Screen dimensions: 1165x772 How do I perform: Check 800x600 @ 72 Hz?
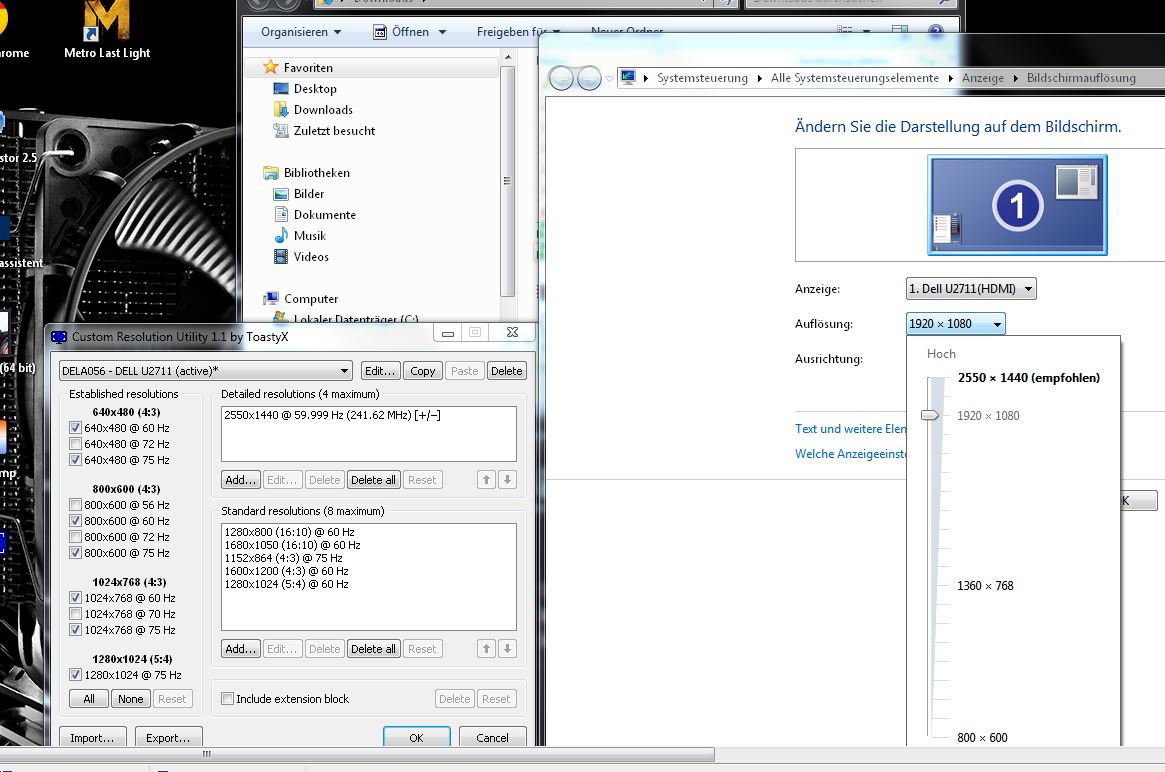tap(75, 537)
